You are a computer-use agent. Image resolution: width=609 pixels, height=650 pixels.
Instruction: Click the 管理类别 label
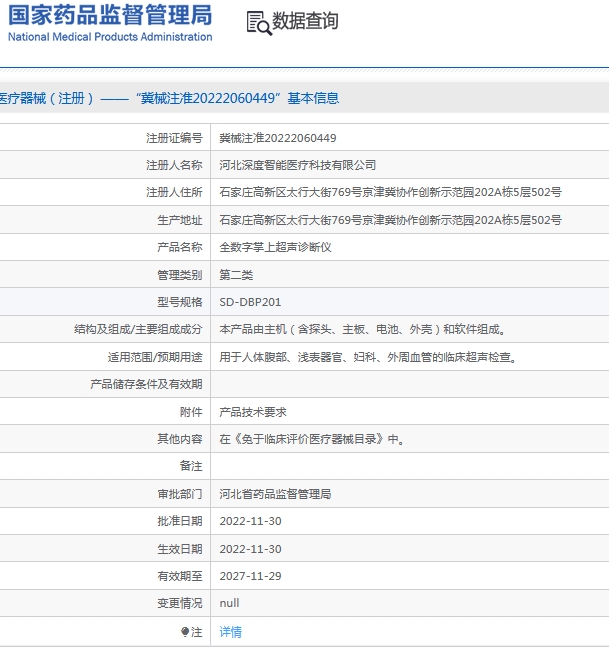[x=180, y=275]
